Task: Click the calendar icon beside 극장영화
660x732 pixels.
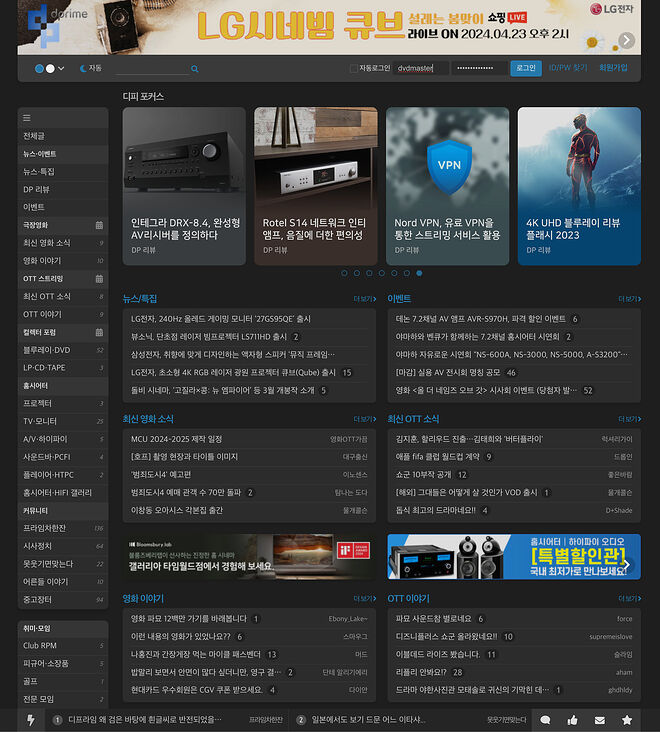Action: click(99, 225)
